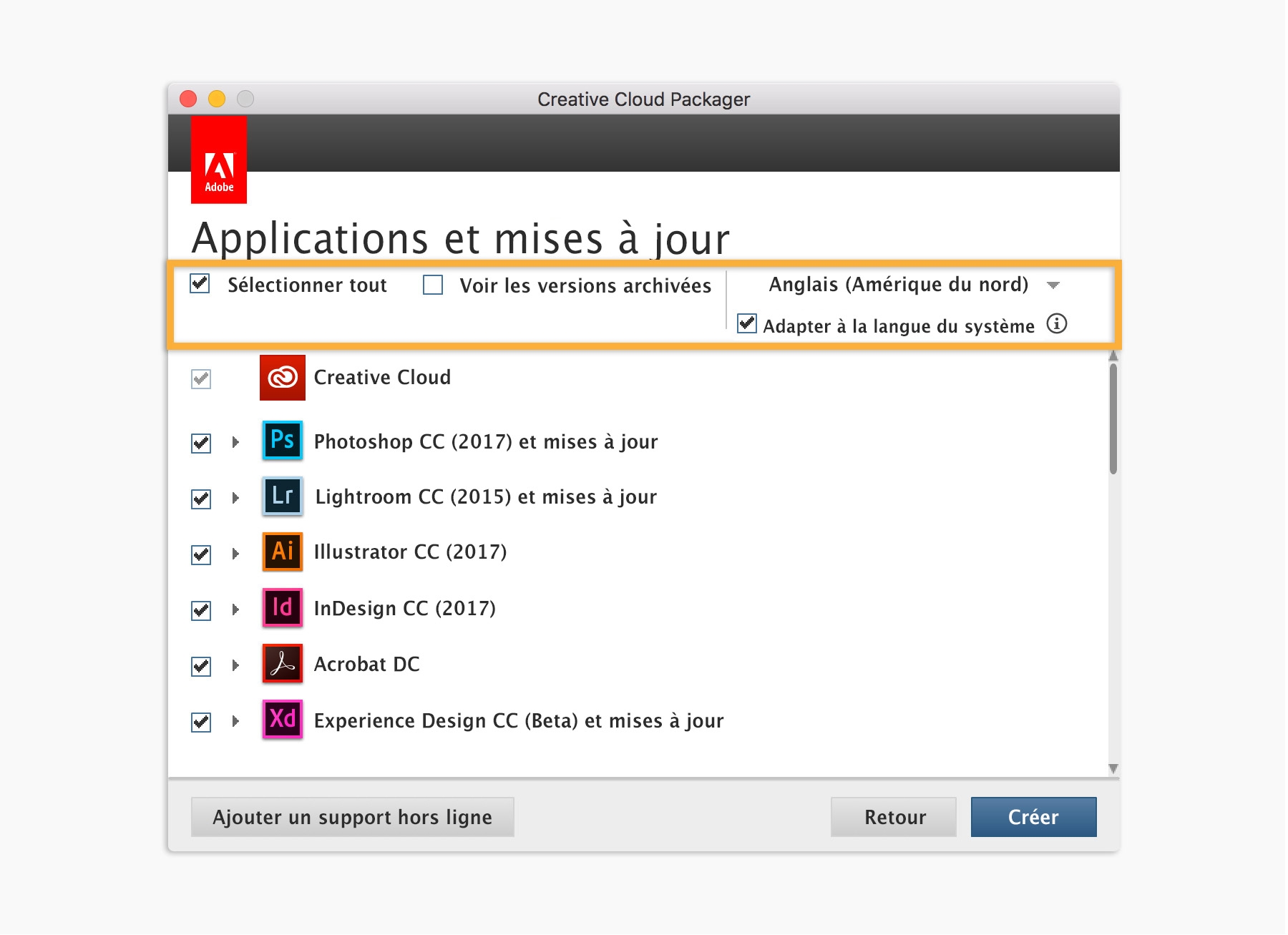This screenshot has height=935, width=1288.
Task: Click the Experience Design Xd icon
Action: pos(283,720)
